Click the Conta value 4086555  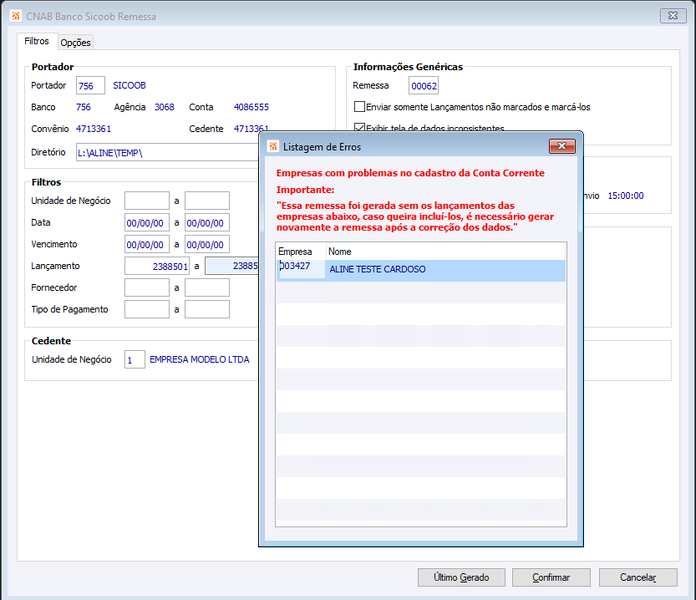tap(251, 107)
